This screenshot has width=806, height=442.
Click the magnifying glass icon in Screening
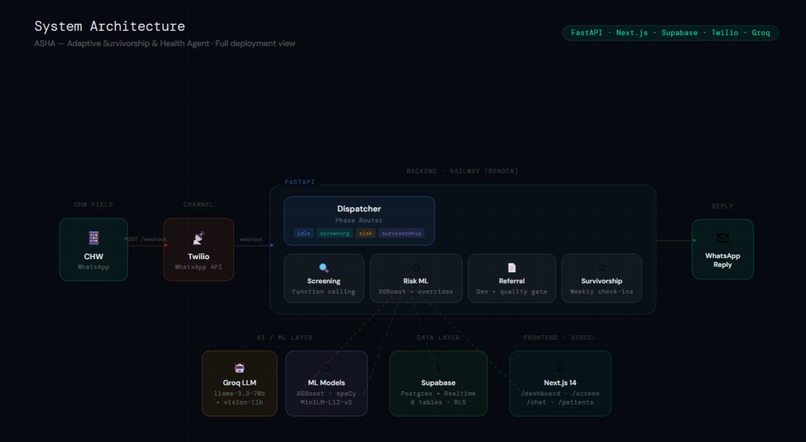tap(324, 268)
